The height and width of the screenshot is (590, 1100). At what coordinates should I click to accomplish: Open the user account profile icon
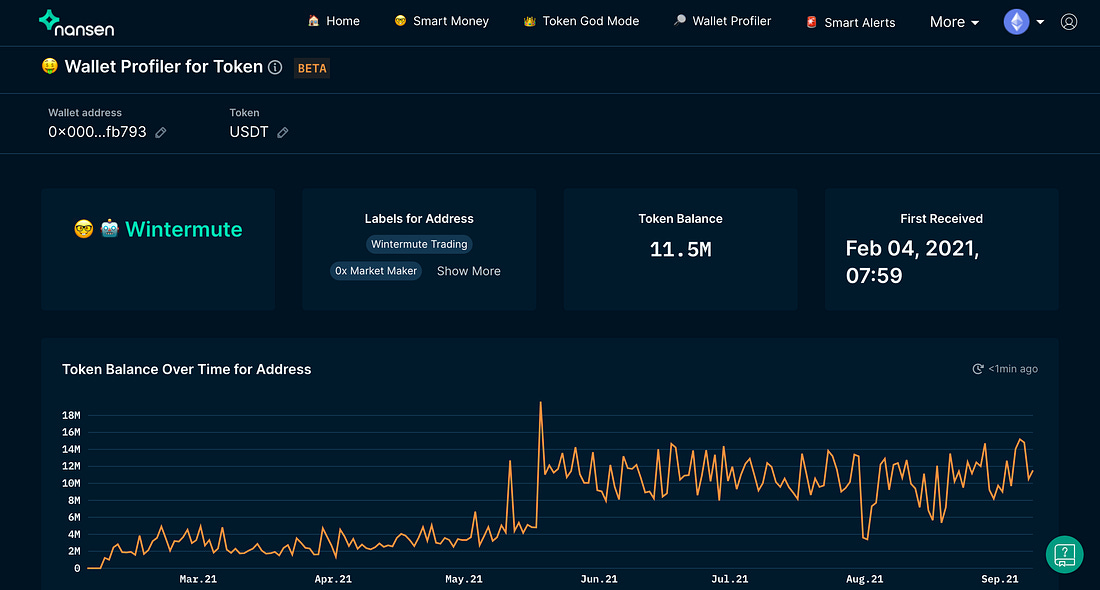click(1069, 22)
